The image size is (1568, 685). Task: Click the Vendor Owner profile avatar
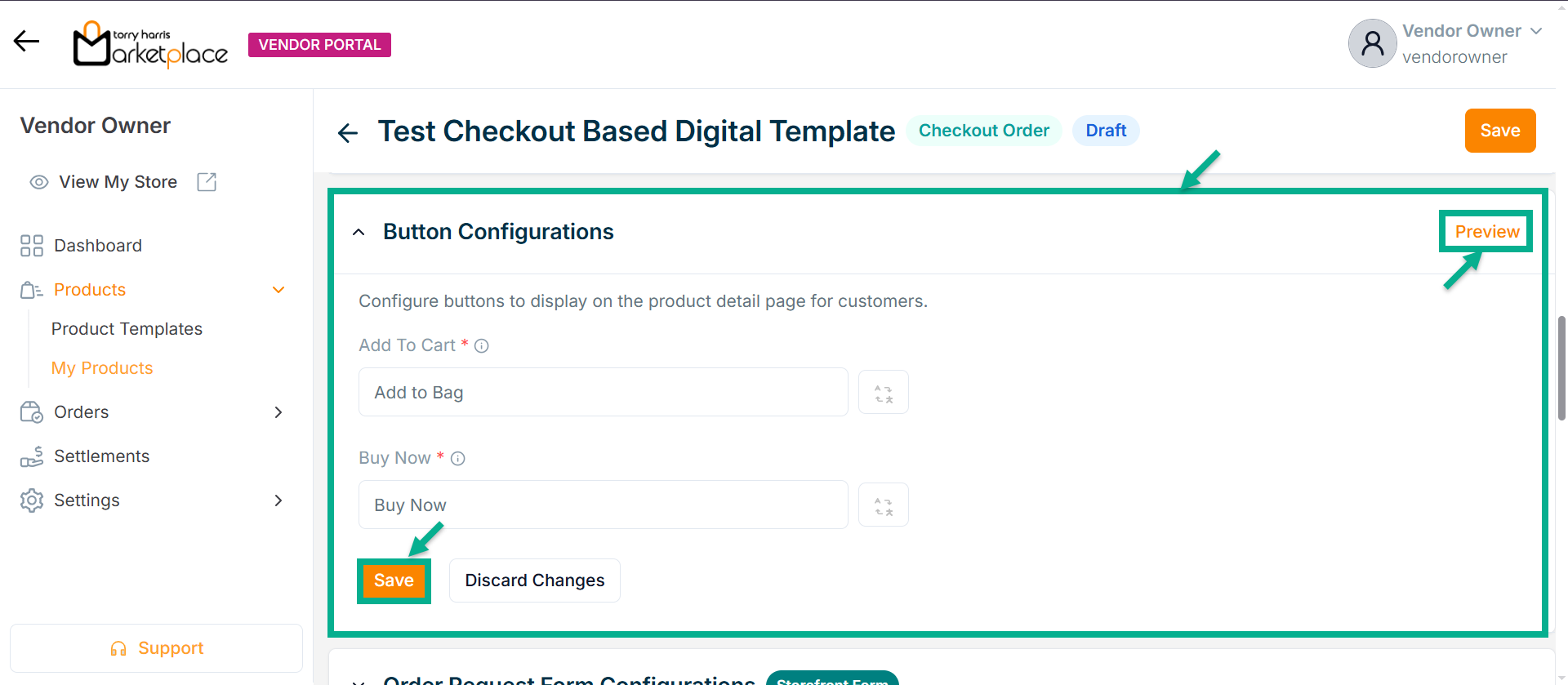click(x=1372, y=44)
